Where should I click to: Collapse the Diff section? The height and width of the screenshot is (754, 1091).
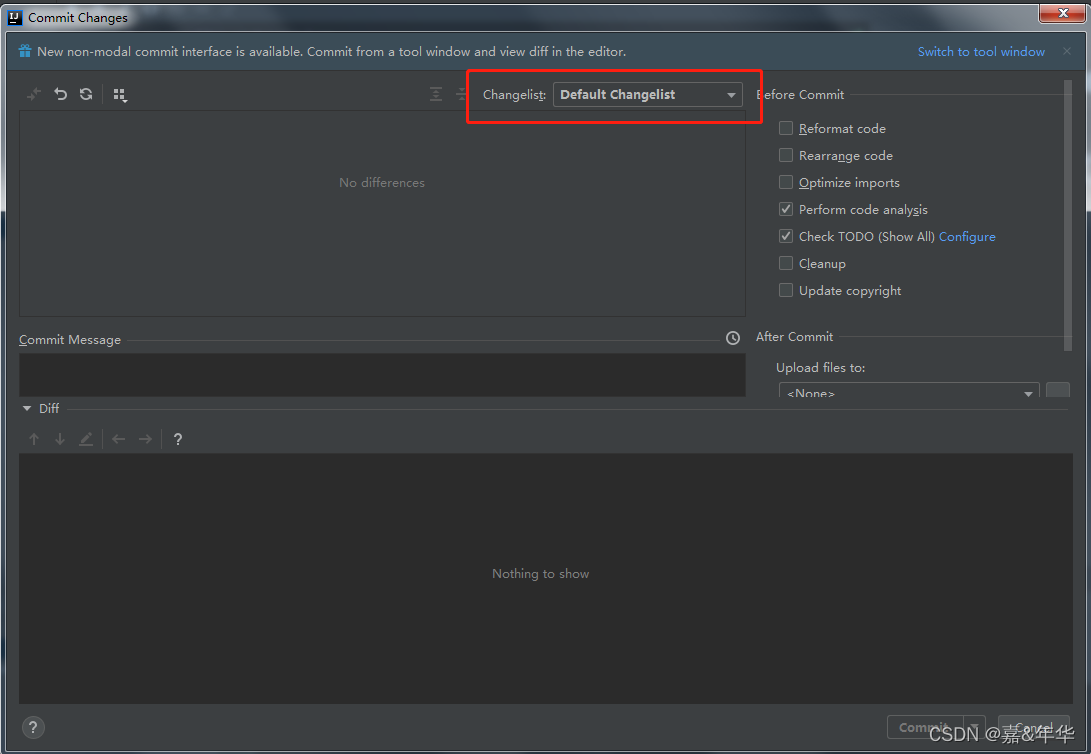[27, 408]
